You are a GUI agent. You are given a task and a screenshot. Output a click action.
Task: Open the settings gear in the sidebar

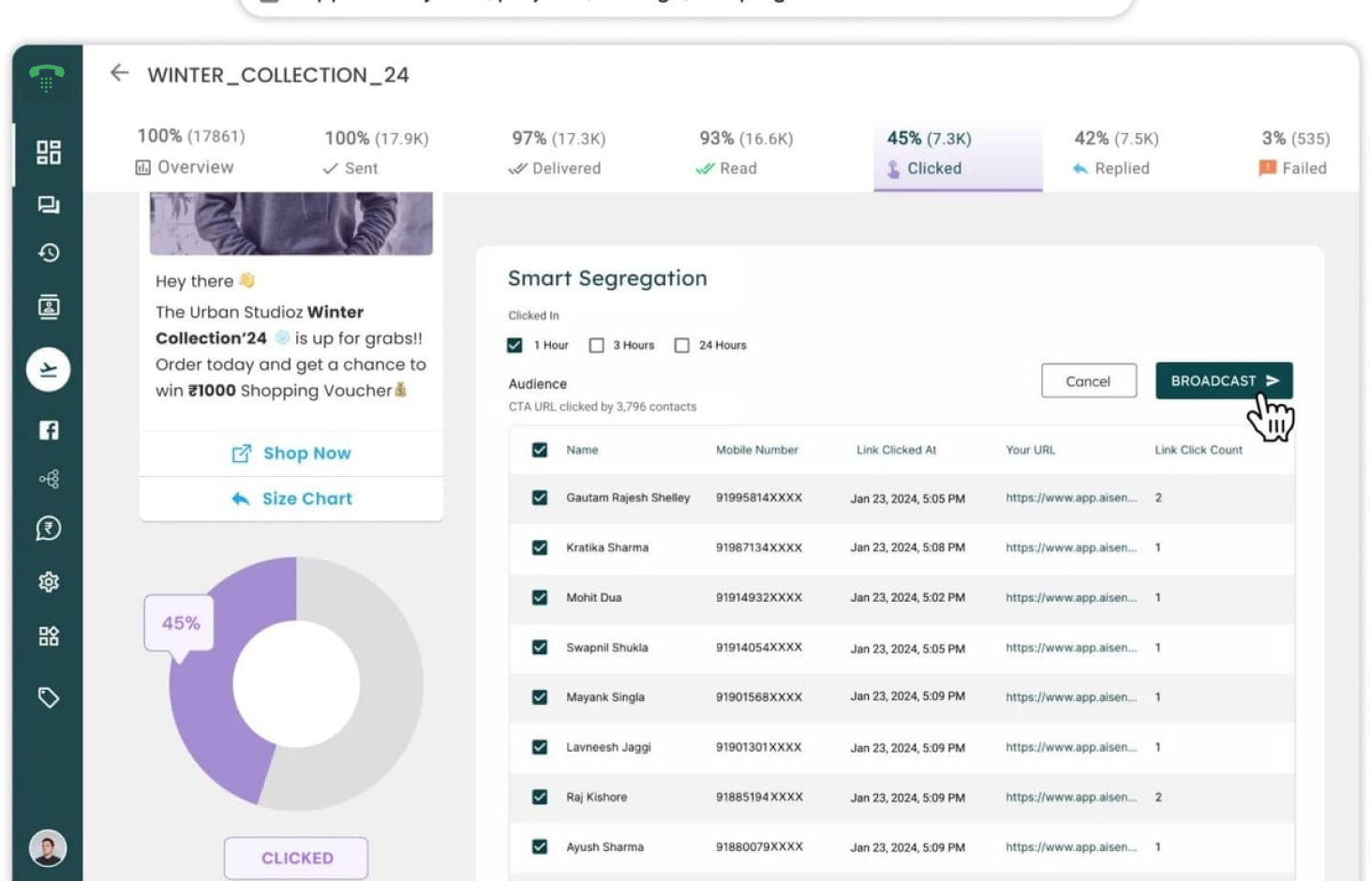(x=48, y=582)
